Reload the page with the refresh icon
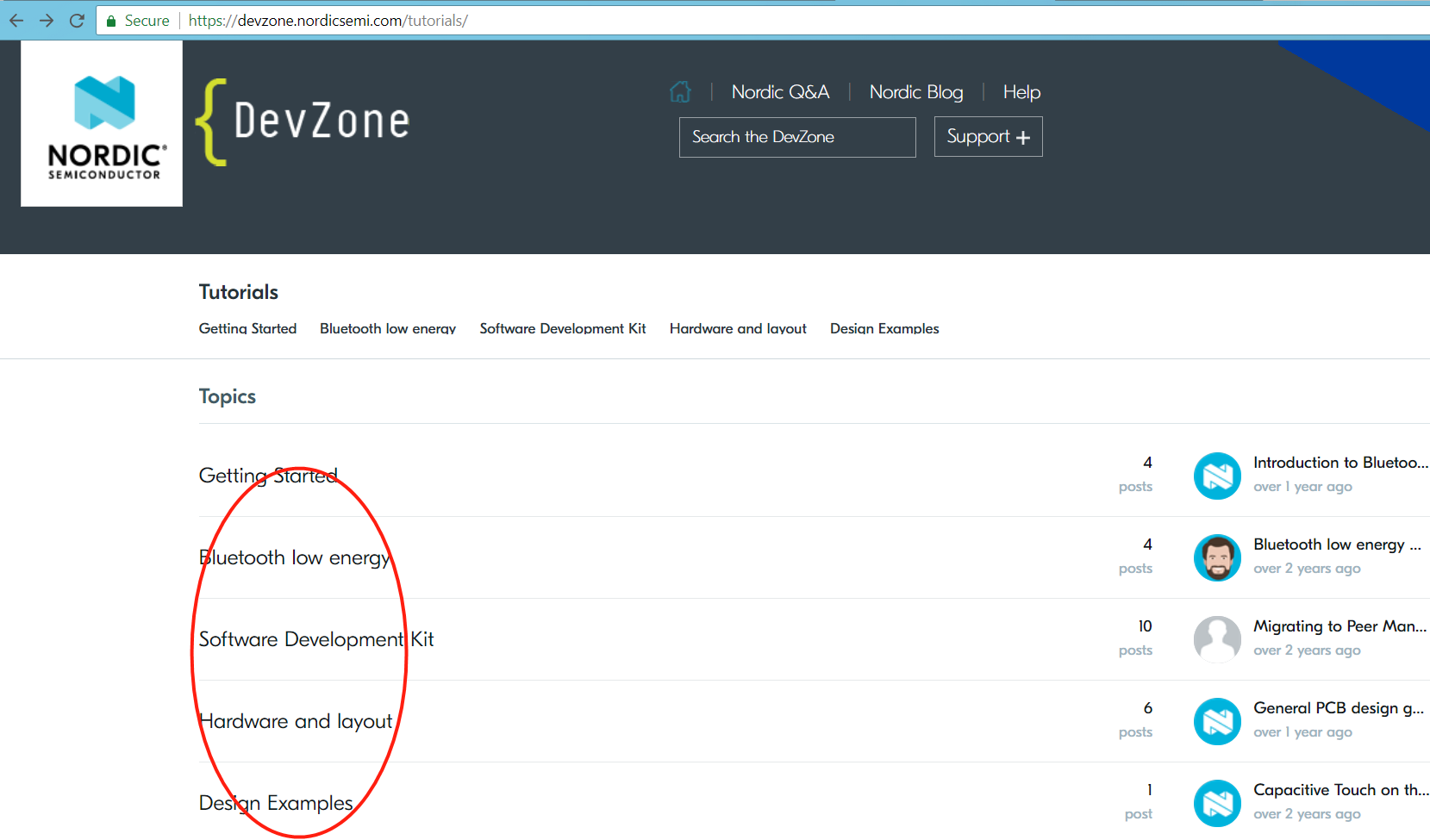Image resolution: width=1430 pixels, height=840 pixels. [x=77, y=21]
